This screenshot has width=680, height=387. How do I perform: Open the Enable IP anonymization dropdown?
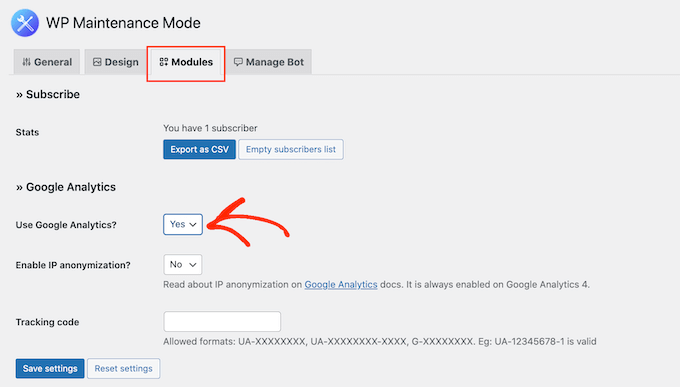point(183,265)
